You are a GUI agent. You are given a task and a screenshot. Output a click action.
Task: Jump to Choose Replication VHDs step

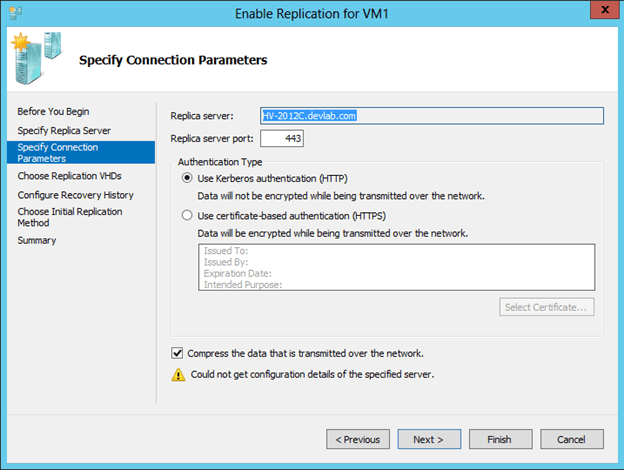pyautogui.click(x=70, y=176)
